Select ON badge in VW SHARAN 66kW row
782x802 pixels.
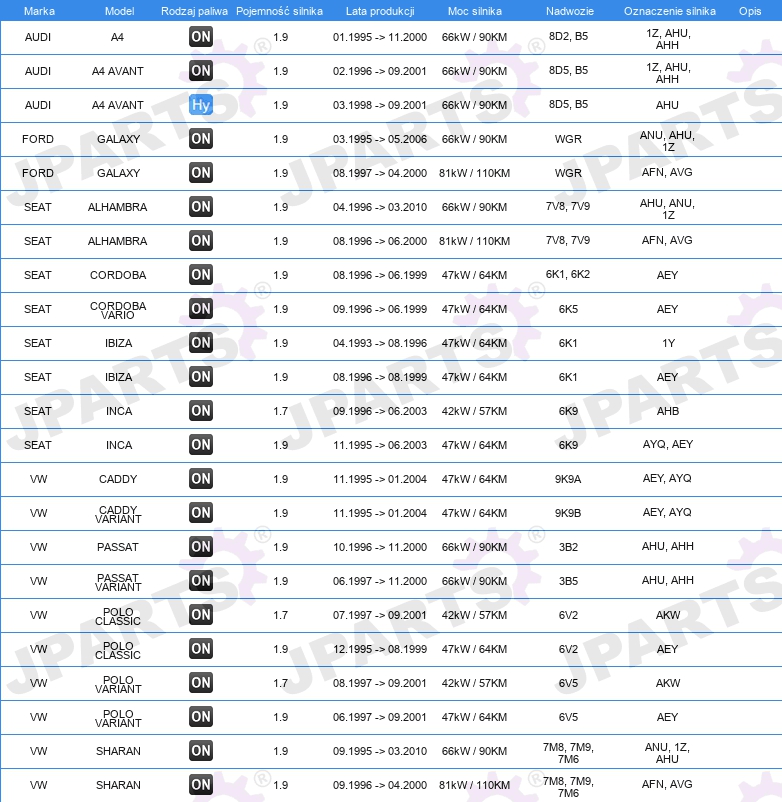coord(200,751)
